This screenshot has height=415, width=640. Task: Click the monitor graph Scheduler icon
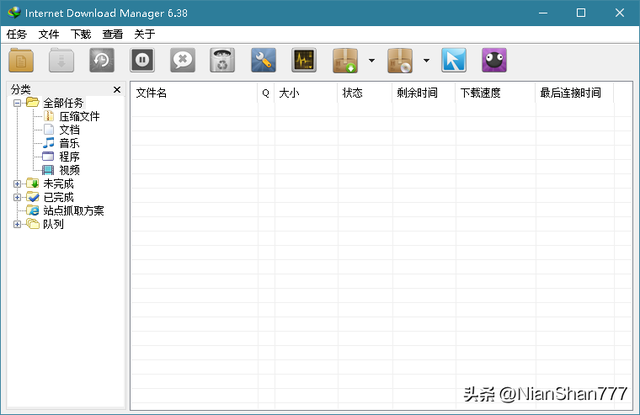304,60
